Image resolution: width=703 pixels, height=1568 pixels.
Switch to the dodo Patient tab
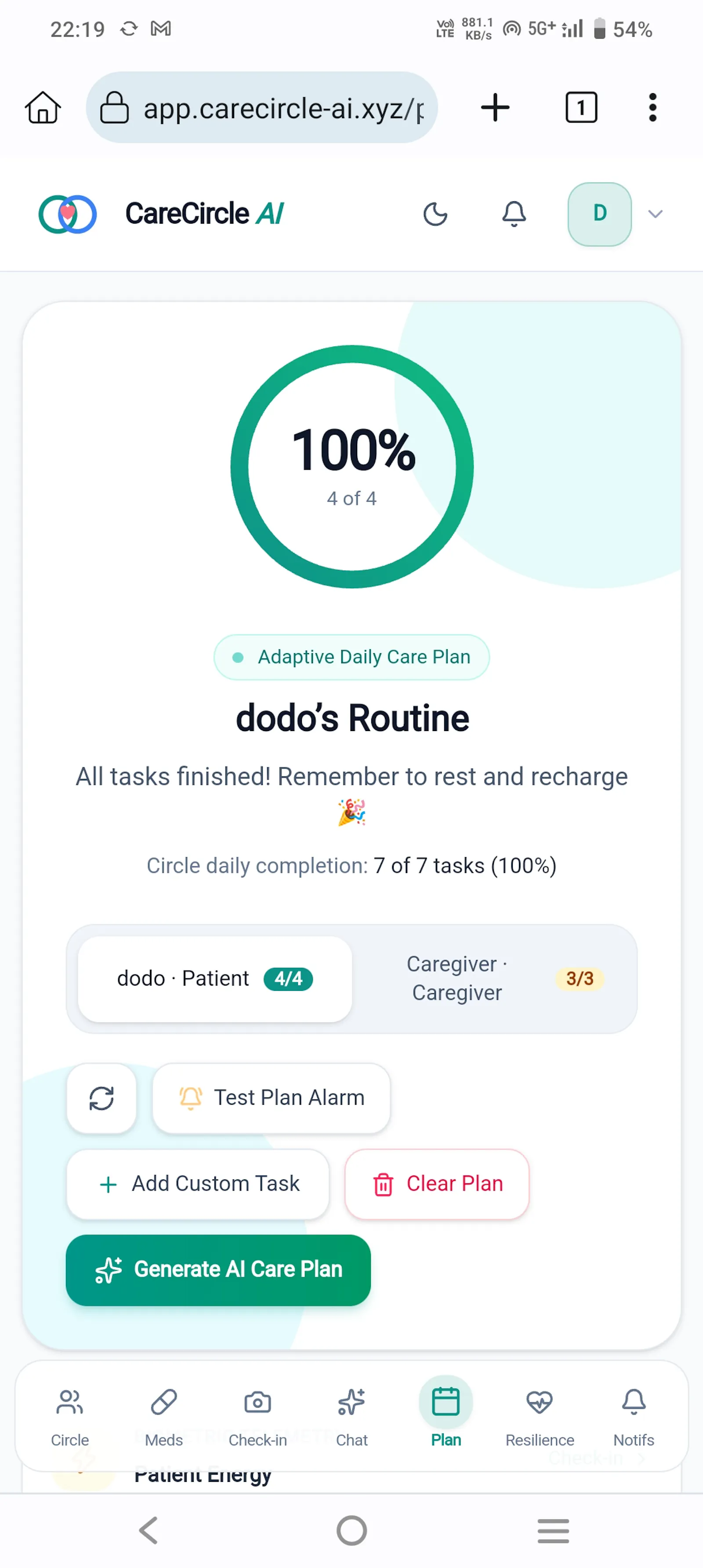point(215,979)
